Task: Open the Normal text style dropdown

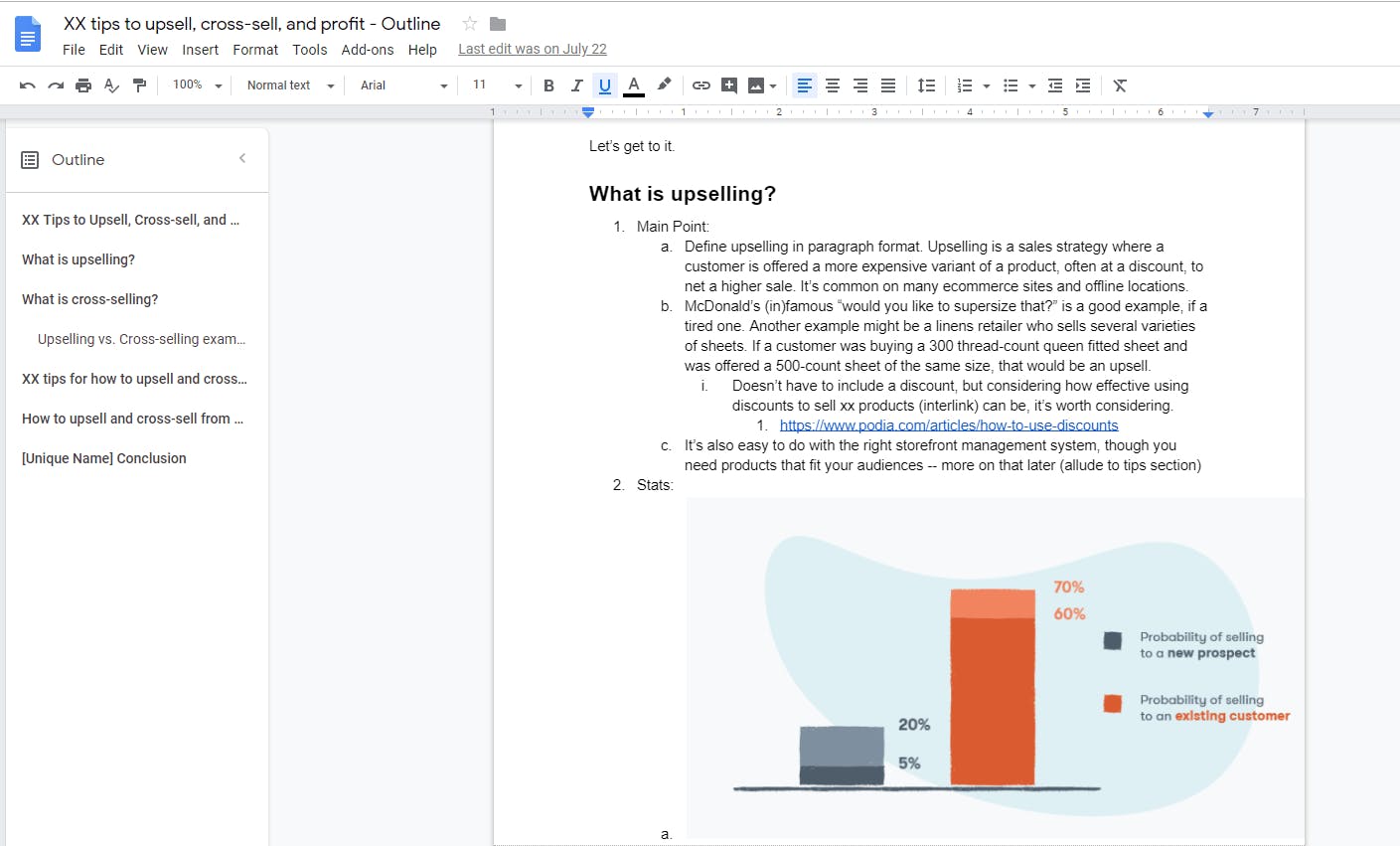Action: click(290, 85)
